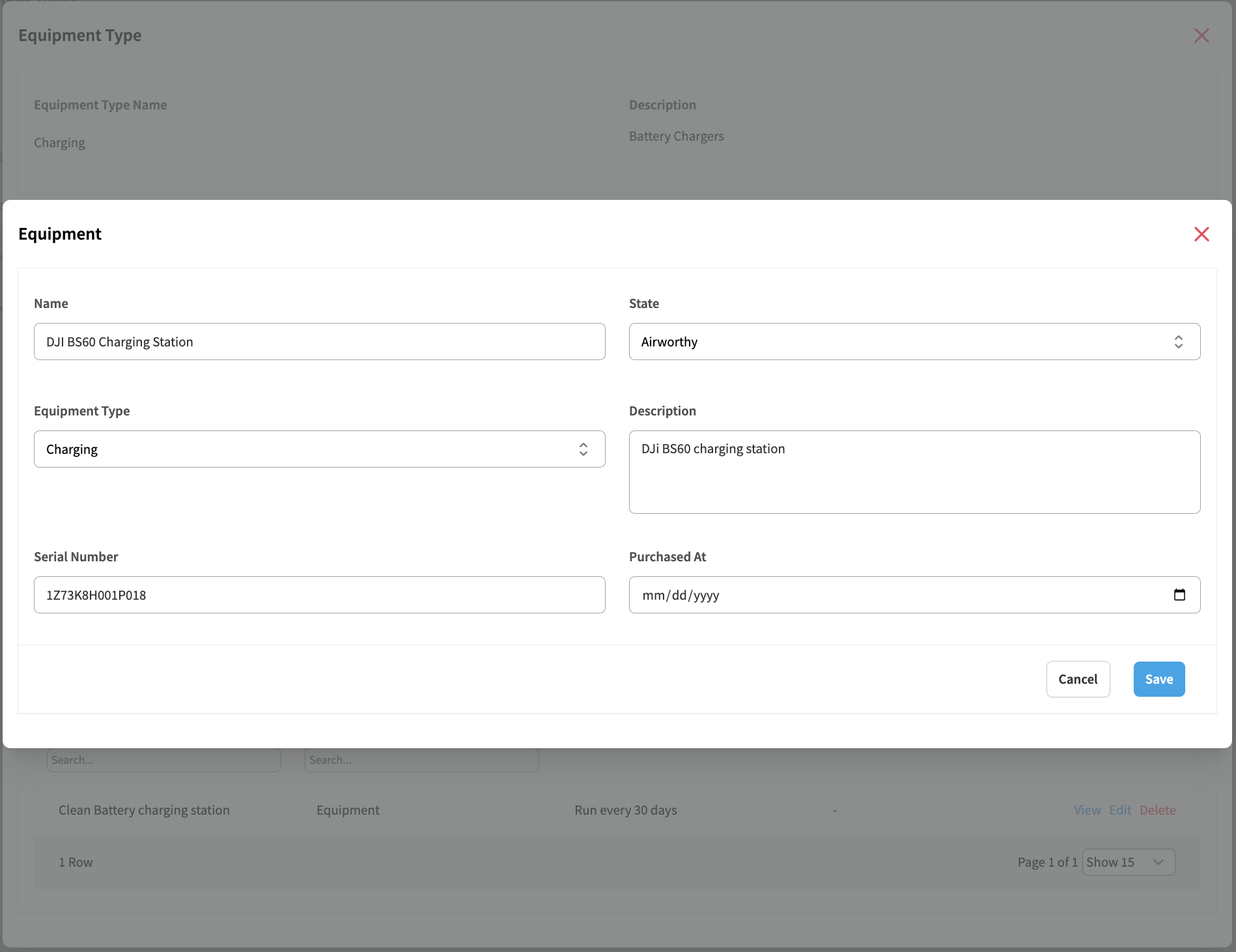Close the Equipment dialog with red X

pos(1201,234)
